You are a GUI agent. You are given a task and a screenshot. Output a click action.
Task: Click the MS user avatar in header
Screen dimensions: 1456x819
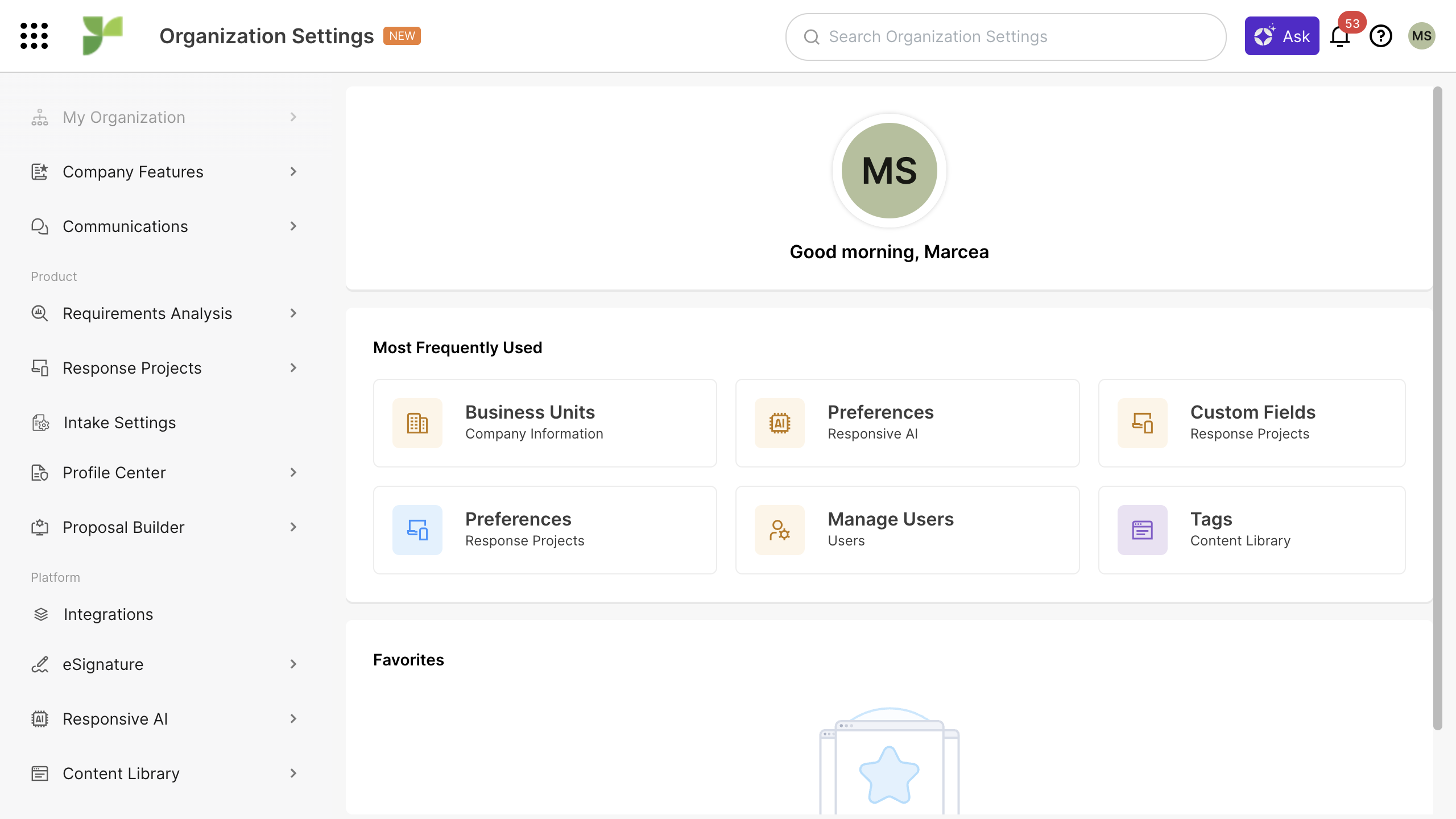point(1421,36)
